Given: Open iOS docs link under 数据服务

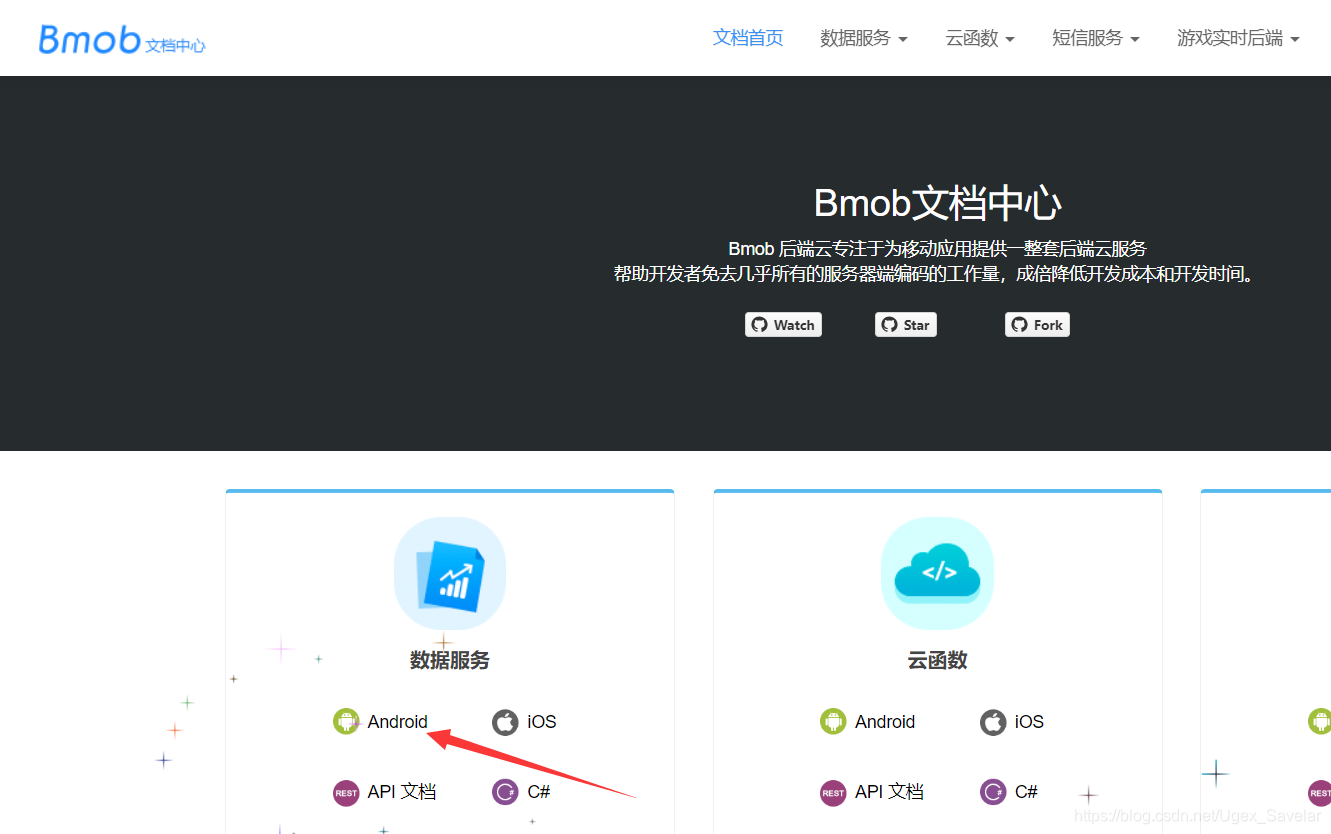Looking at the screenshot, I should coord(542,722).
